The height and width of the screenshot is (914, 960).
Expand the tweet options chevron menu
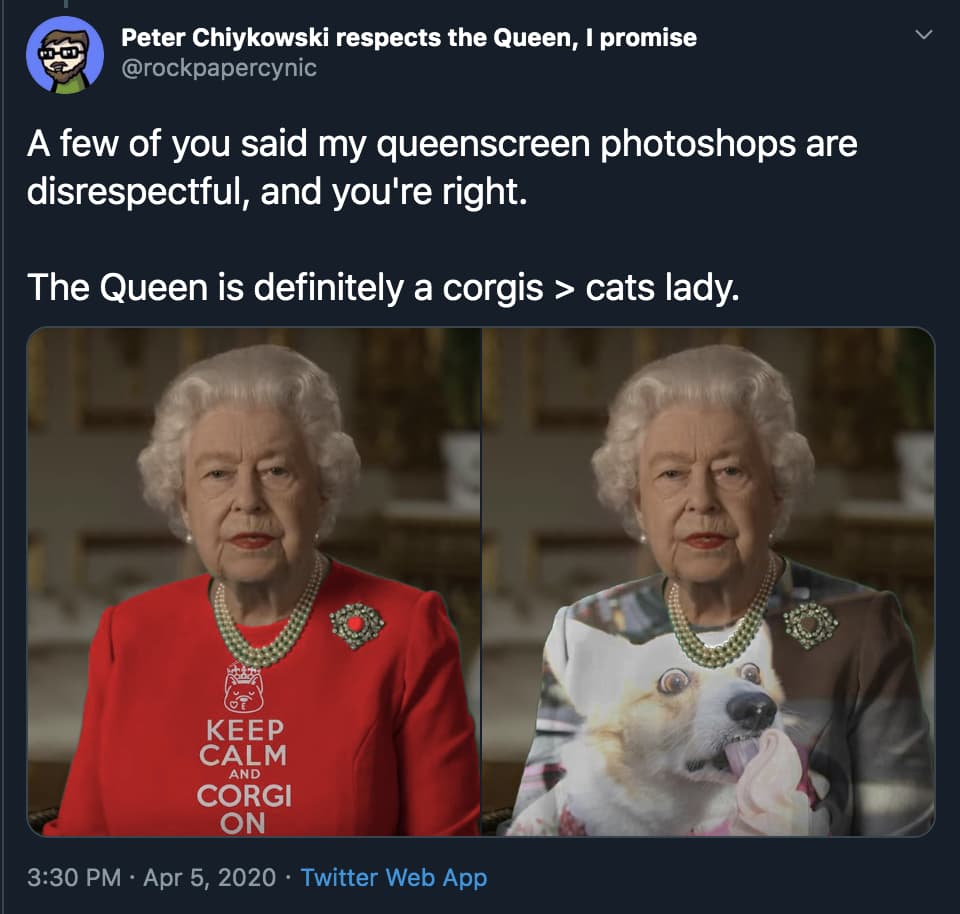[924, 34]
